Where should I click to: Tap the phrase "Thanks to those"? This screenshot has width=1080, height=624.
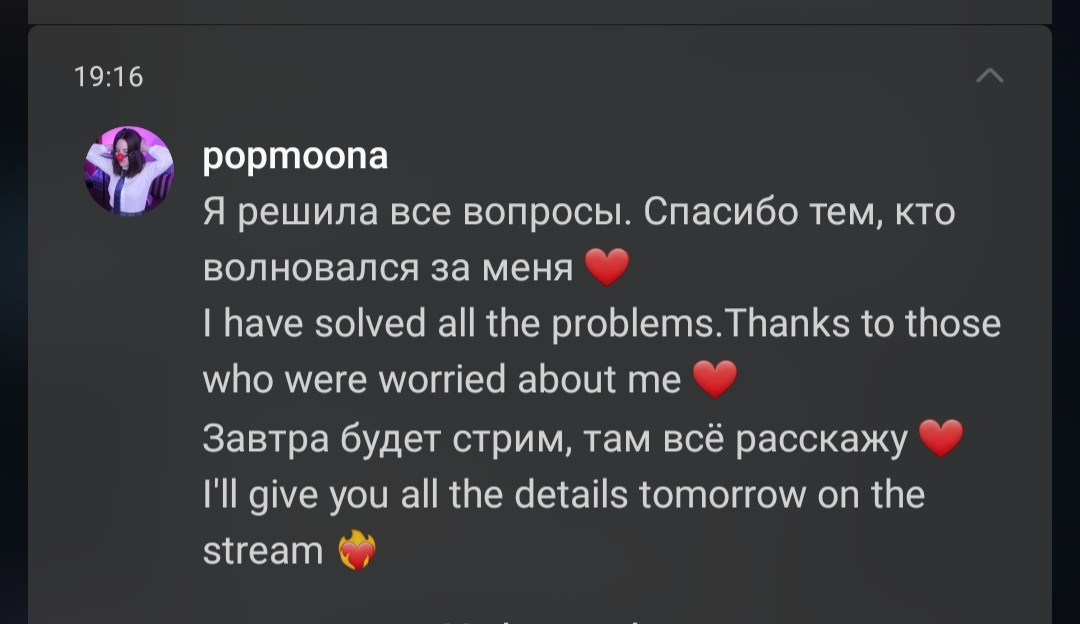point(862,324)
